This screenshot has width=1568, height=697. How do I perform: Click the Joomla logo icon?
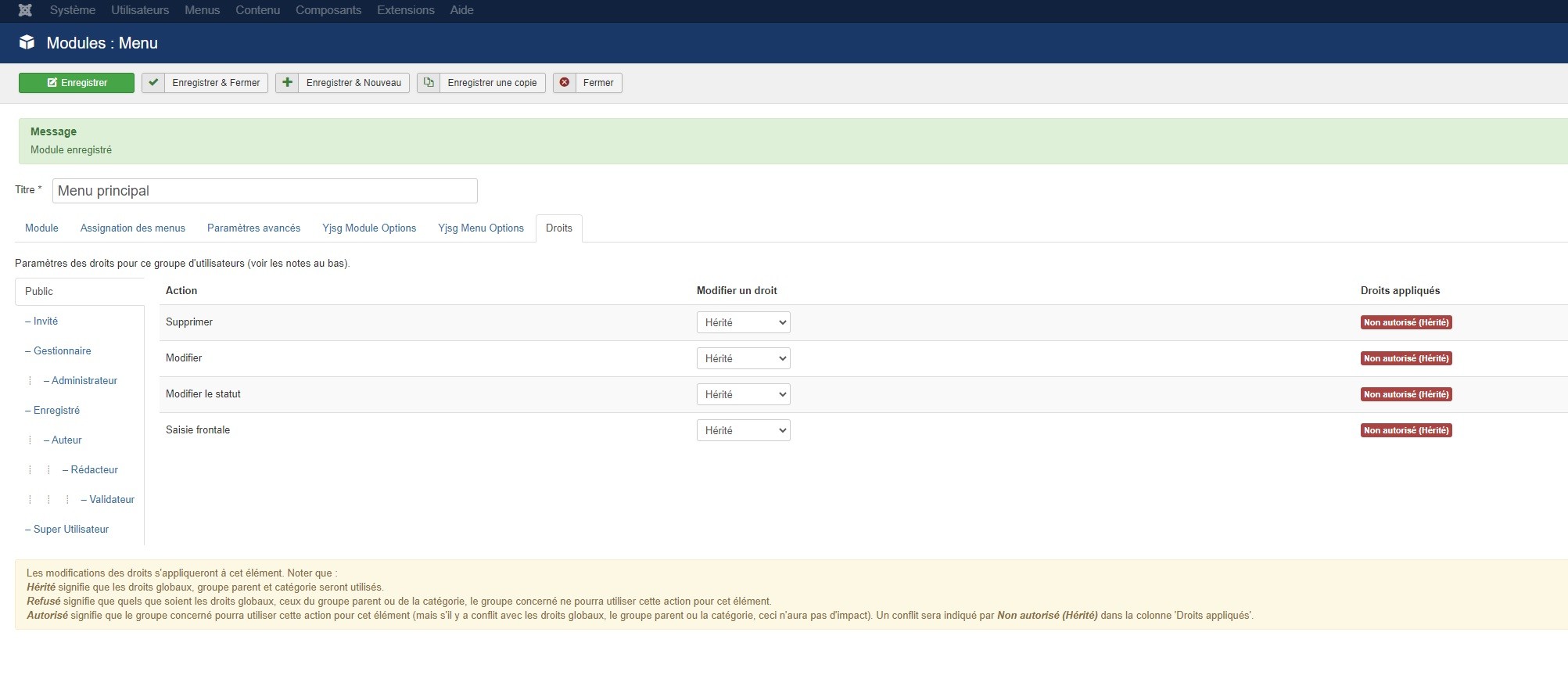coord(25,10)
